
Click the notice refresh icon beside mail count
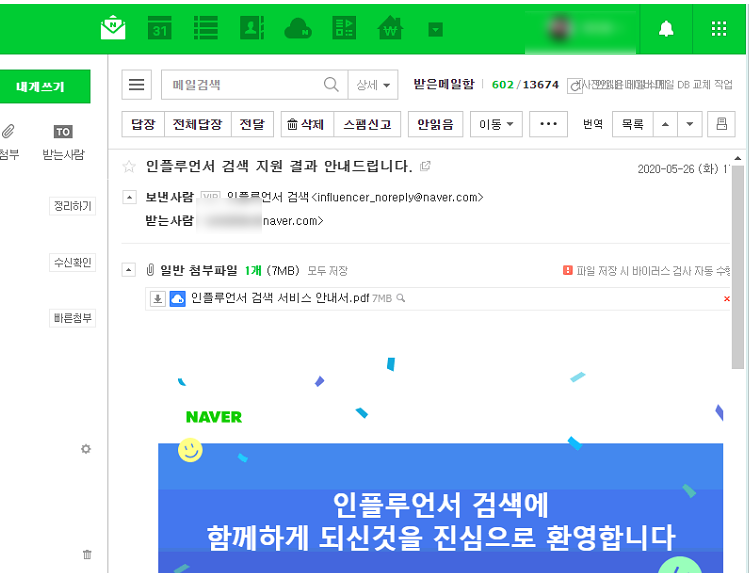coord(575,86)
